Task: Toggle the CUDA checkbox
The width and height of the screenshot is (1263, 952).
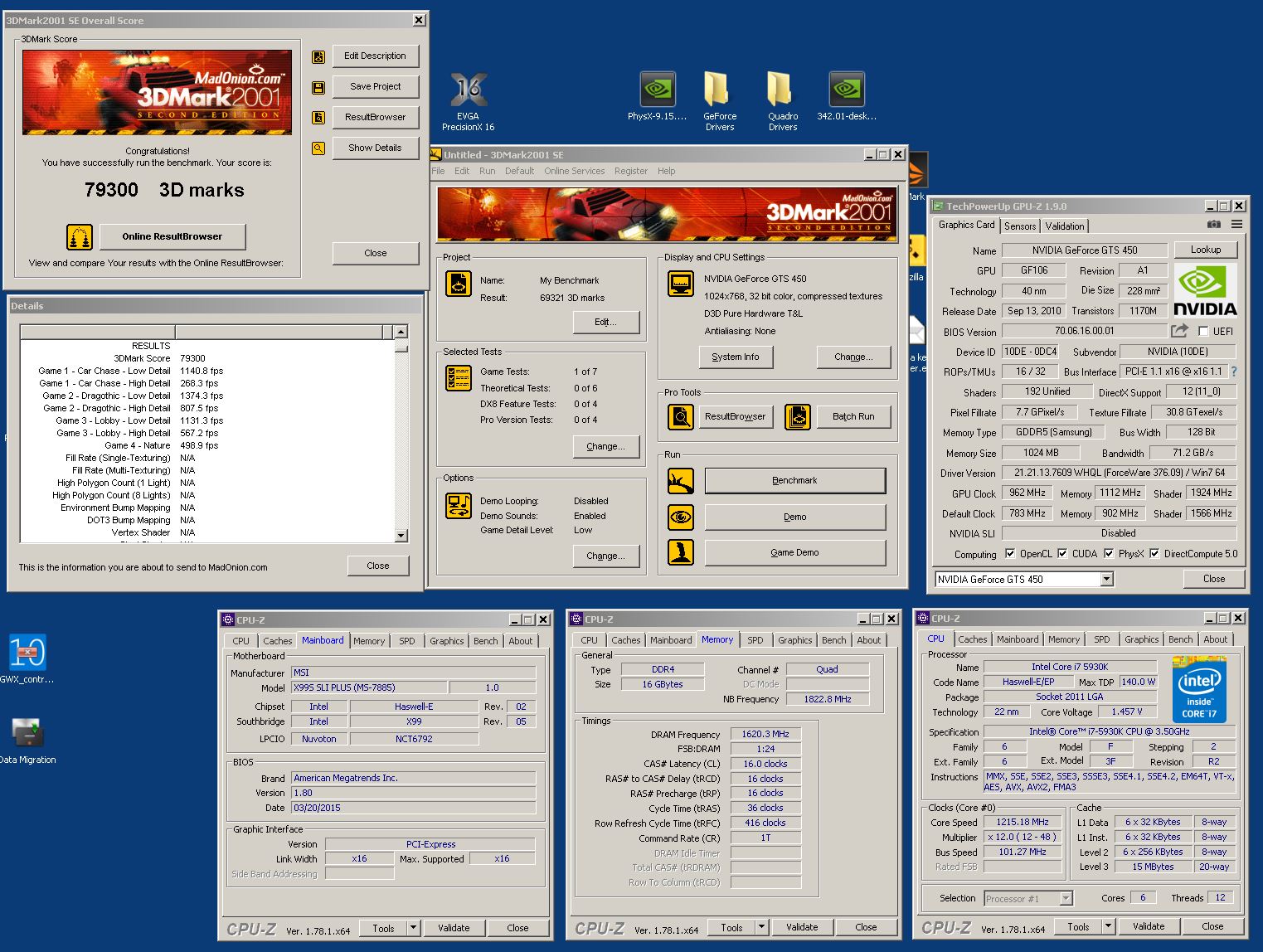Action: (x=1062, y=554)
